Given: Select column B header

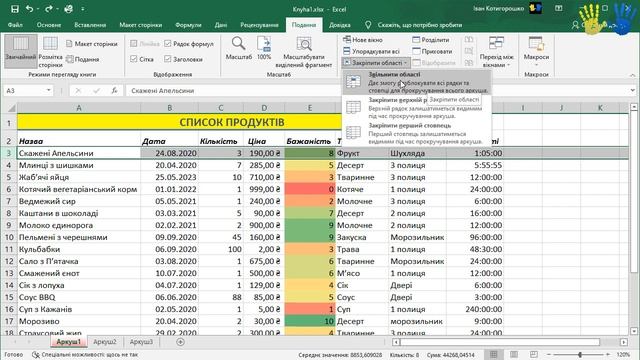Looking at the screenshot, I should point(169,108).
